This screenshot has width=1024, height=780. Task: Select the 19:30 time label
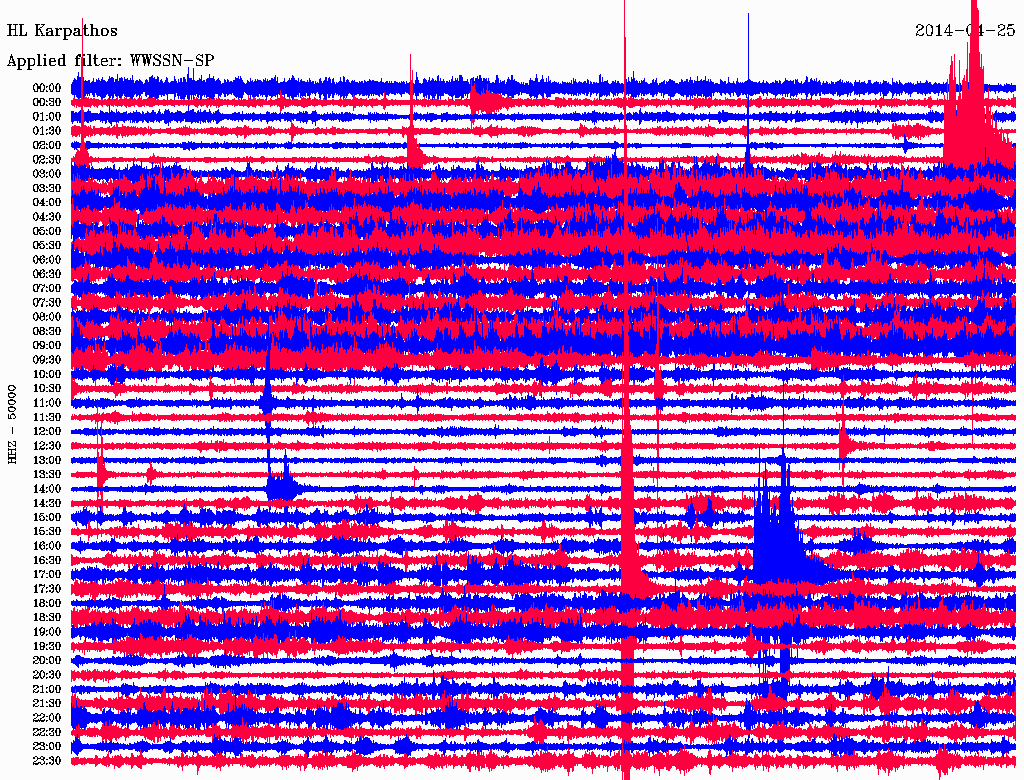tap(47, 646)
